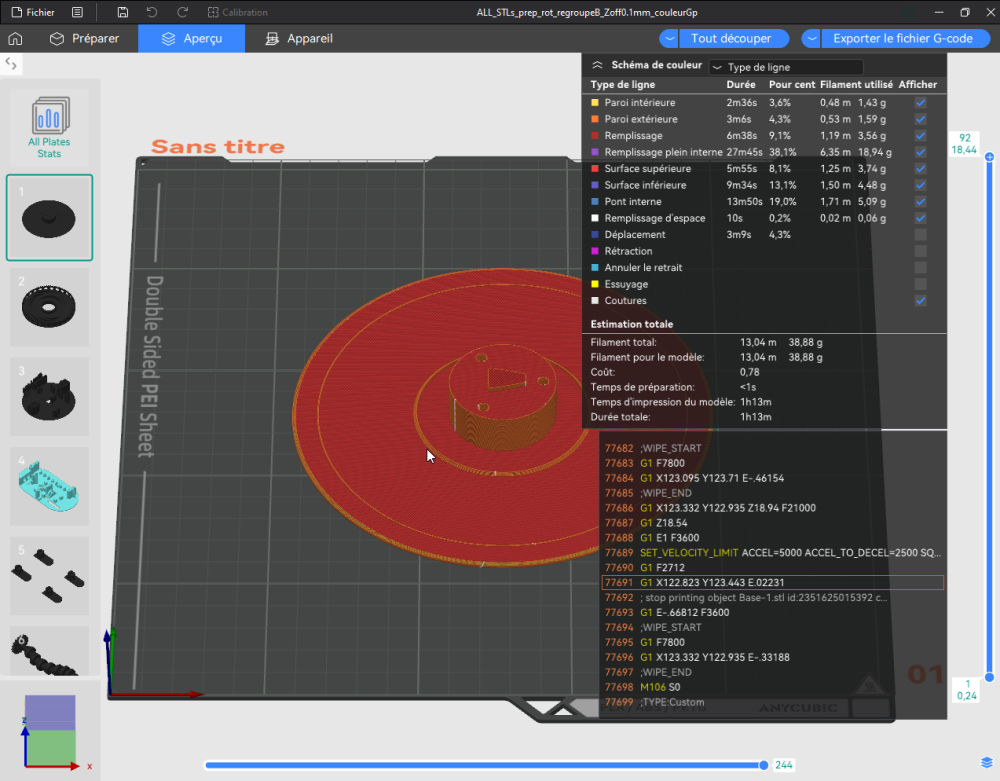Open the Type de ligne color scheme dropdown
1000x781 pixels.
(786, 67)
